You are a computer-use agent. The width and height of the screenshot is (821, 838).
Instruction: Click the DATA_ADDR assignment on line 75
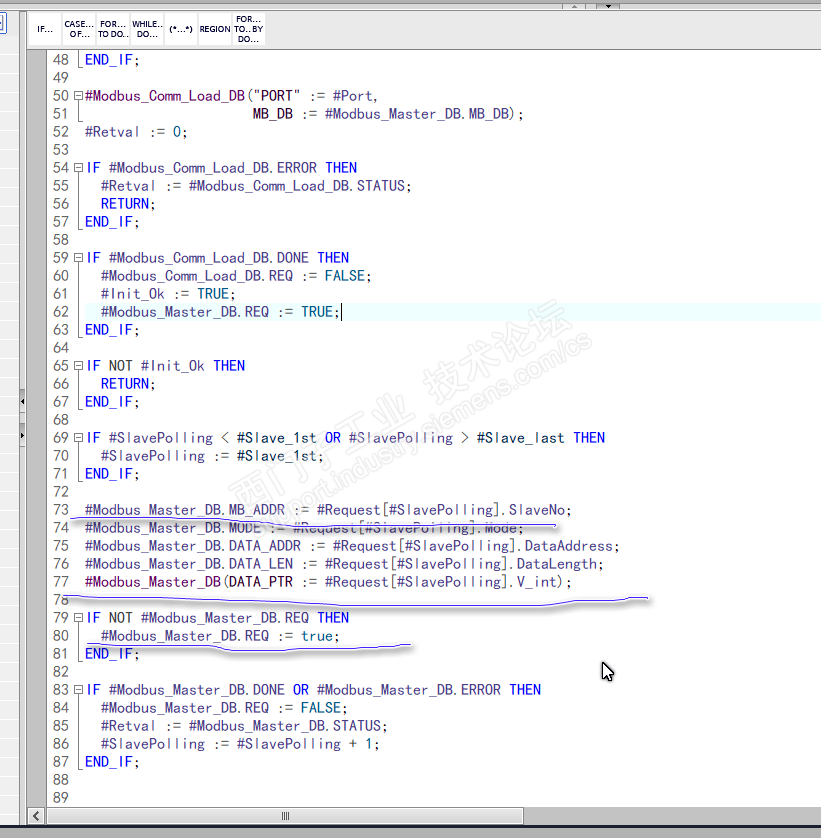pyautogui.click(x=352, y=546)
